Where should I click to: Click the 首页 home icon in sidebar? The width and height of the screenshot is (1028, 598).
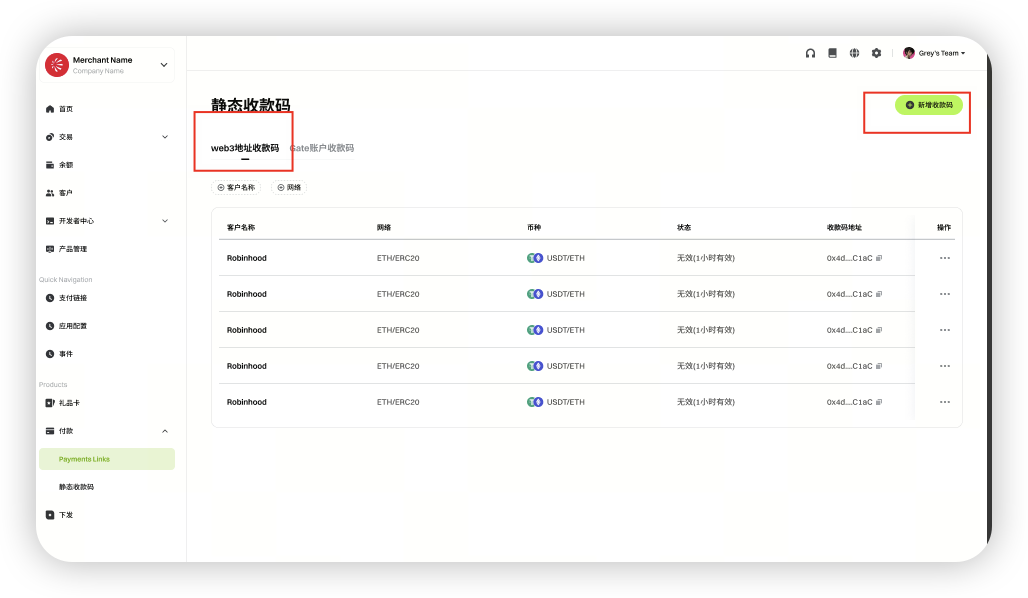tap(50, 109)
